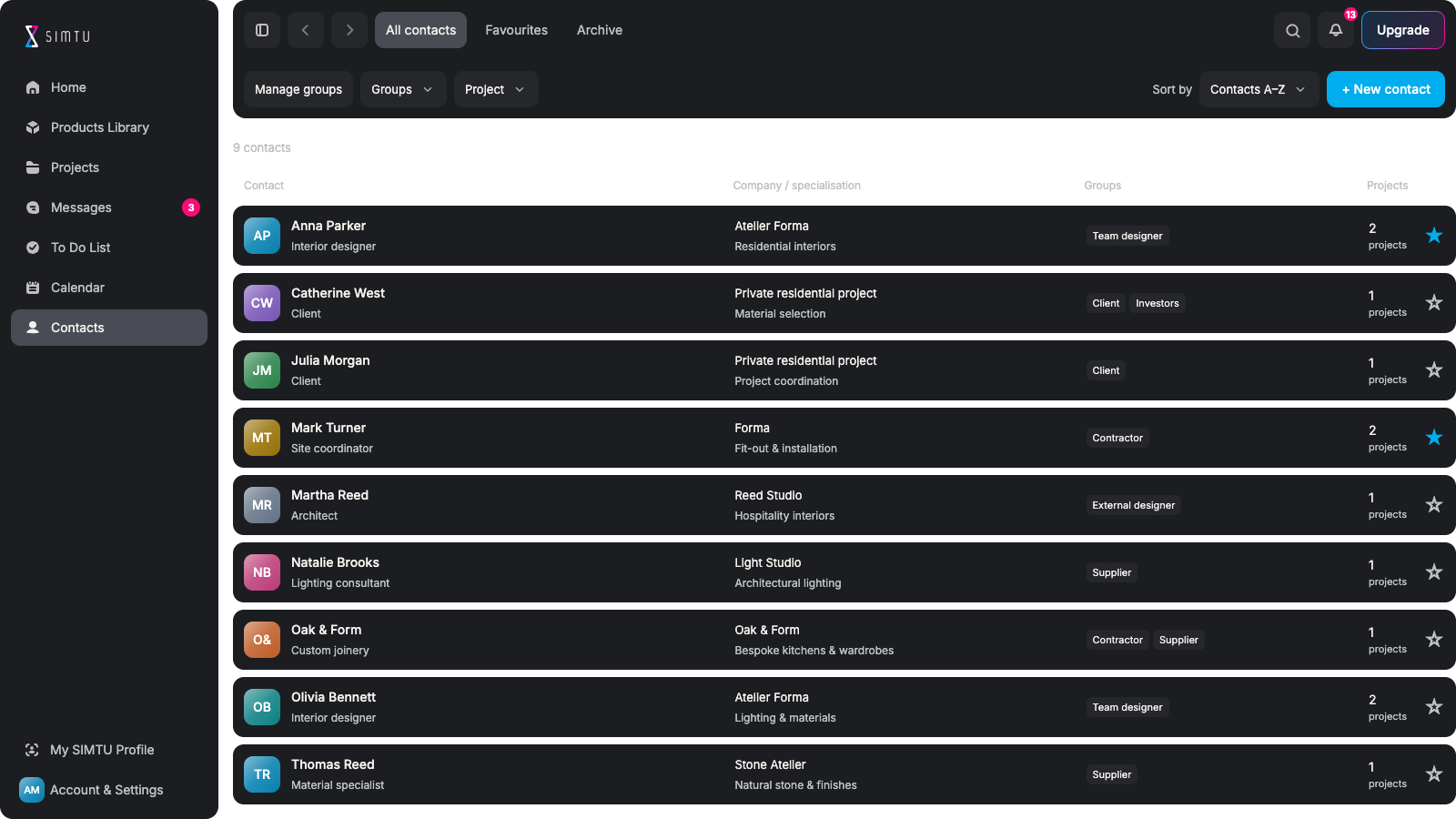Expand the Groups filter dropdown

click(x=403, y=89)
